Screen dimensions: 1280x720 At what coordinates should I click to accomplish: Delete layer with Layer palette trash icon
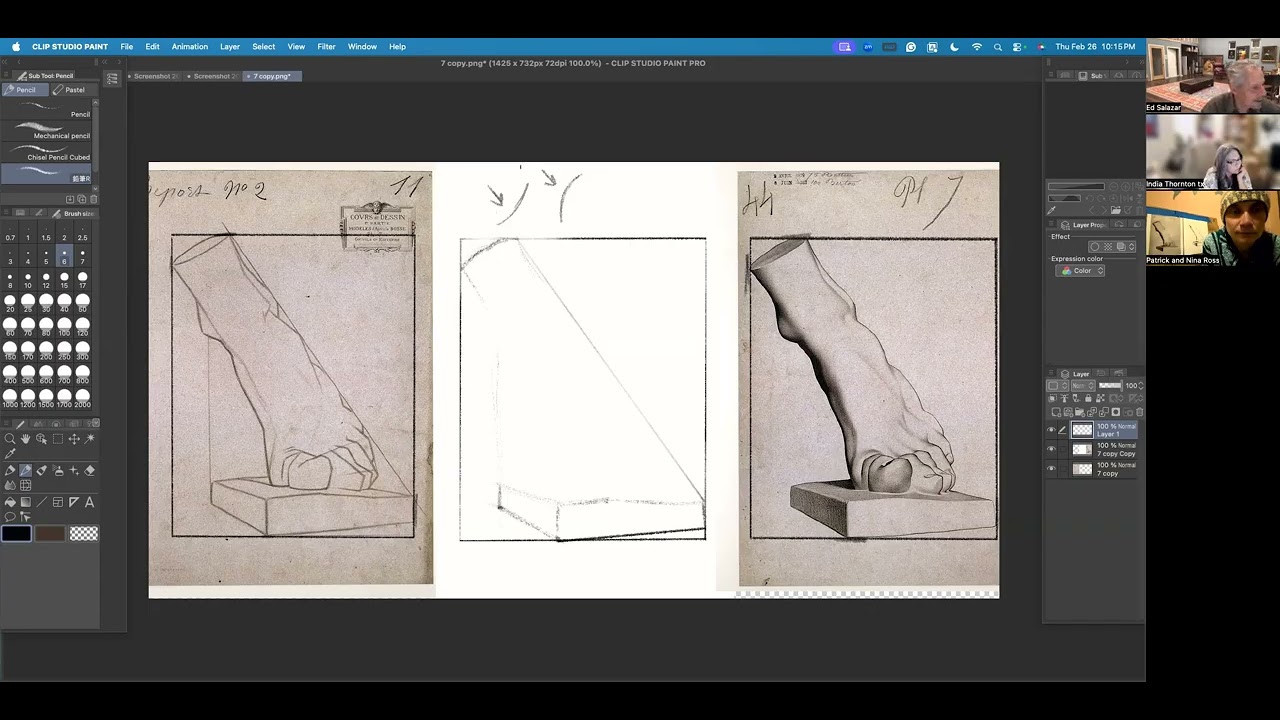click(x=1139, y=412)
